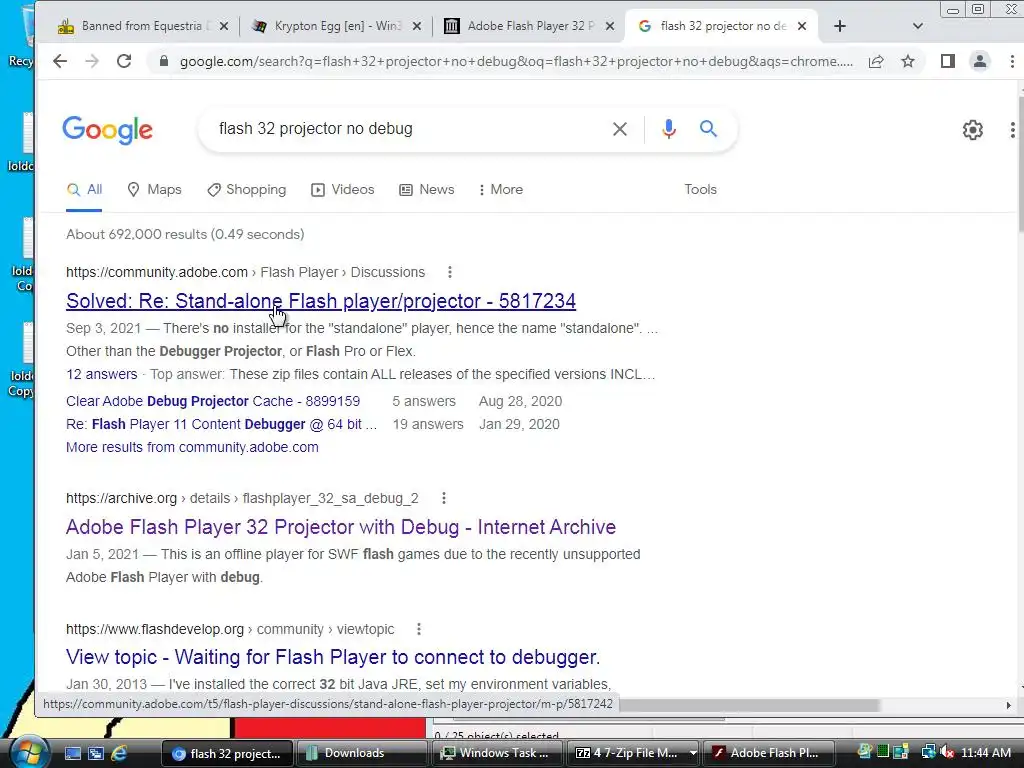The image size is (1024, 768).
Task: Open options for archive.org result
Action: pyautogui.click(x=443, y=498)
